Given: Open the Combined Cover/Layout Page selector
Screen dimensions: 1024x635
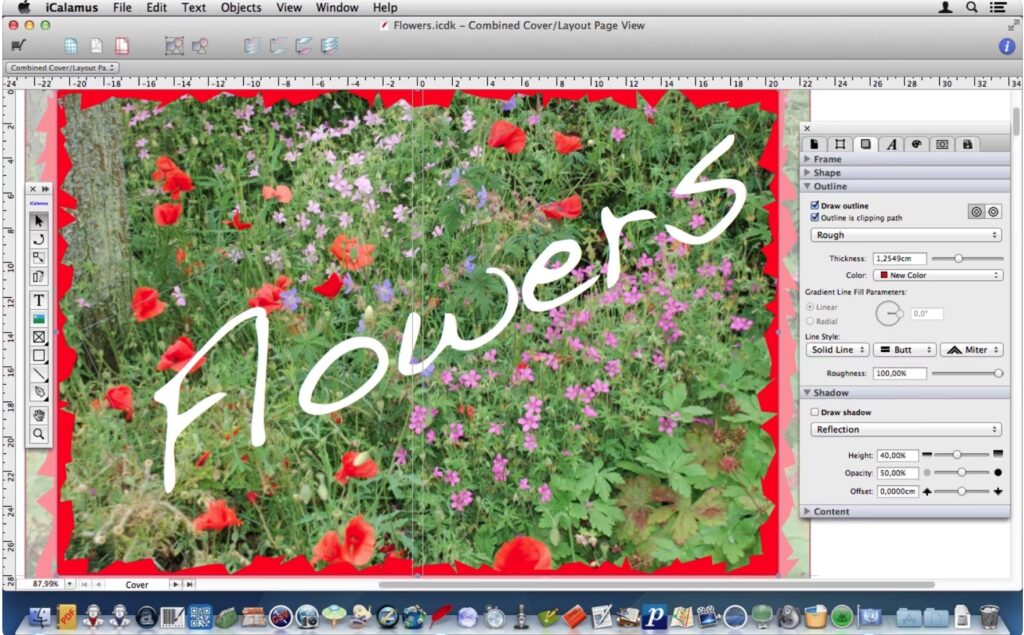Looking at the screenshot, I should point(60,66).
